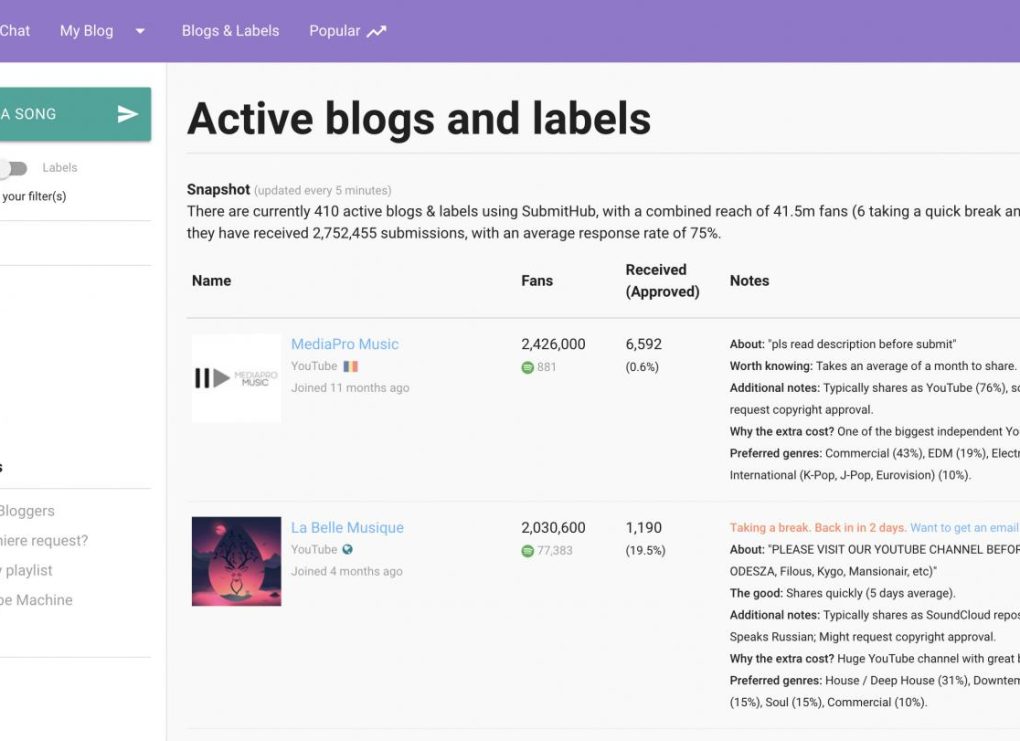
Task: Open the Popular tab
Action: pyautogui.click(x=334, y=31)
